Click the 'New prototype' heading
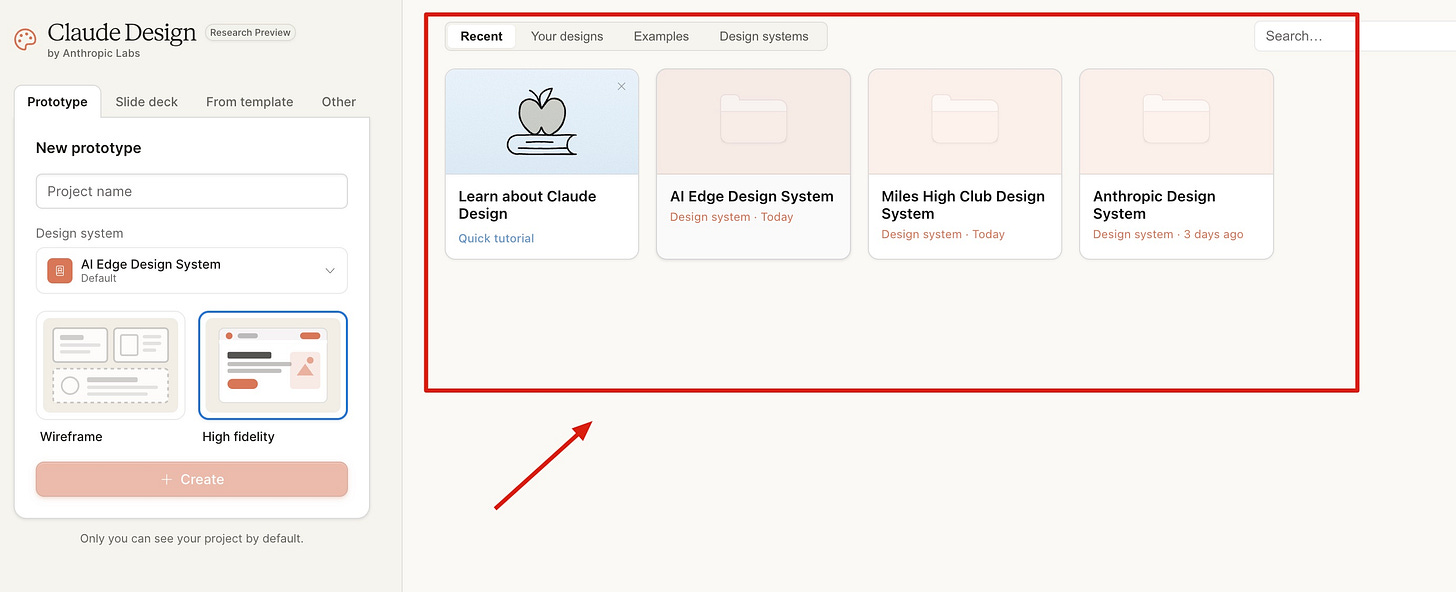 click(x=88, y=148)
